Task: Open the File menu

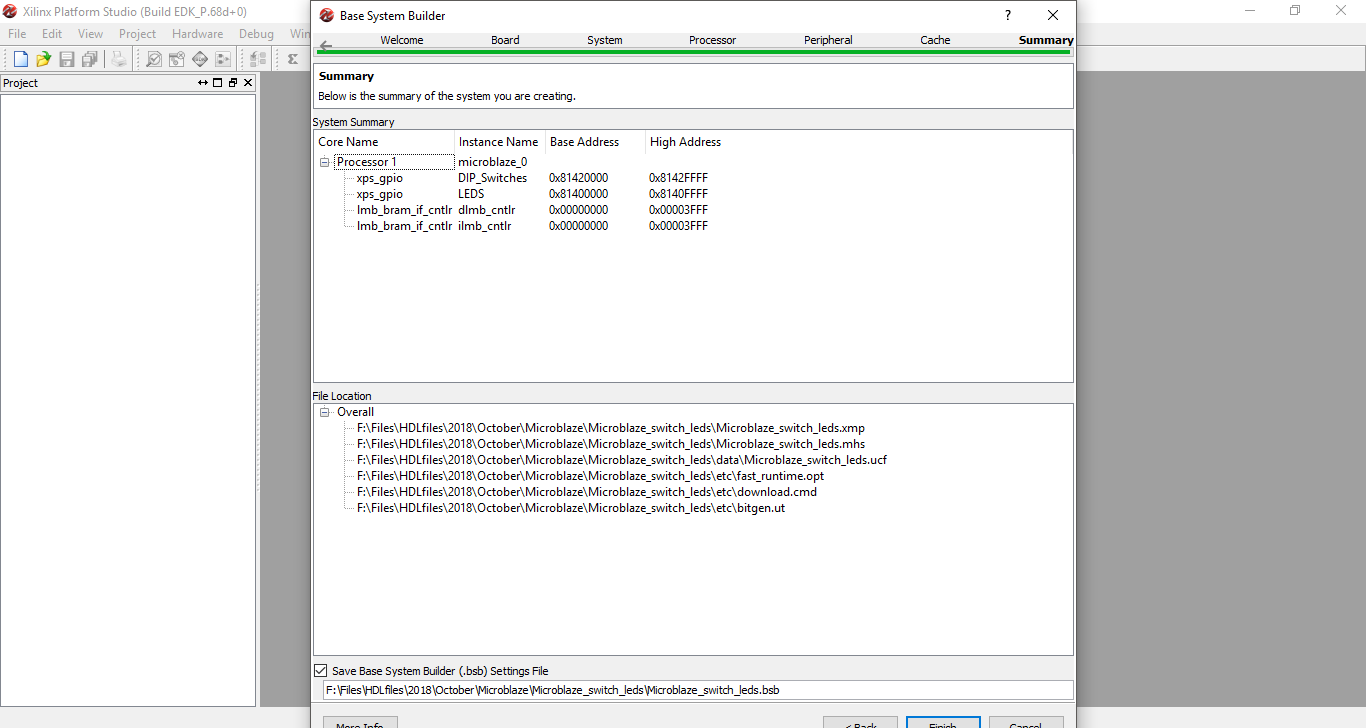Action: pyautogui.click(x=17, y=34)
